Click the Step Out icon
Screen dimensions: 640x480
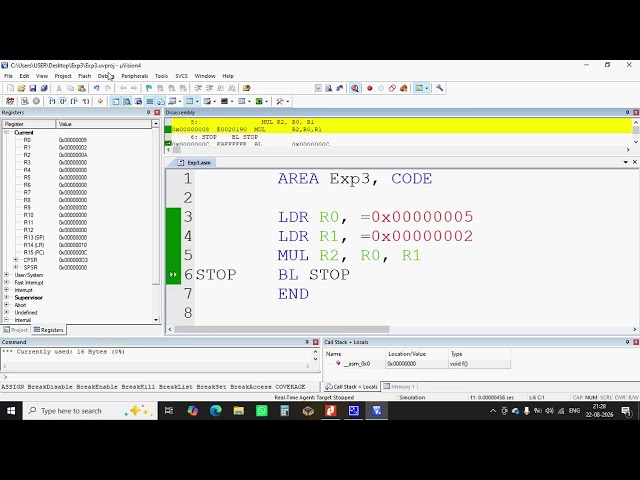(74, 101)
